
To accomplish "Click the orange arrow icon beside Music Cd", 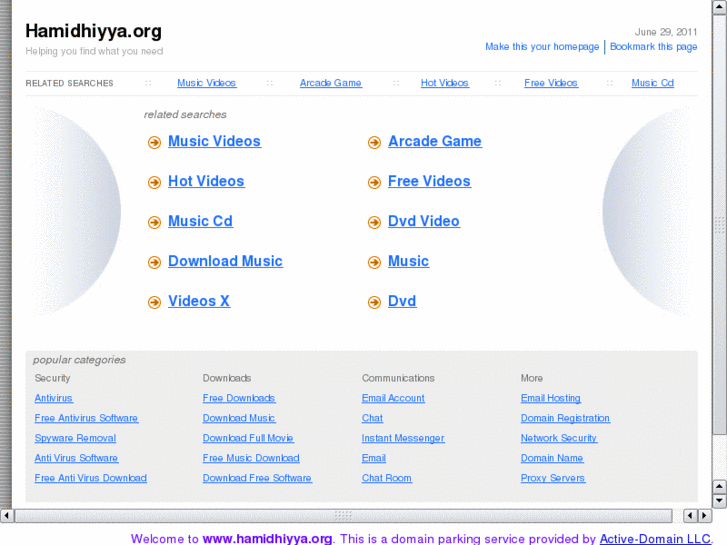I will [x=154, y=222].
